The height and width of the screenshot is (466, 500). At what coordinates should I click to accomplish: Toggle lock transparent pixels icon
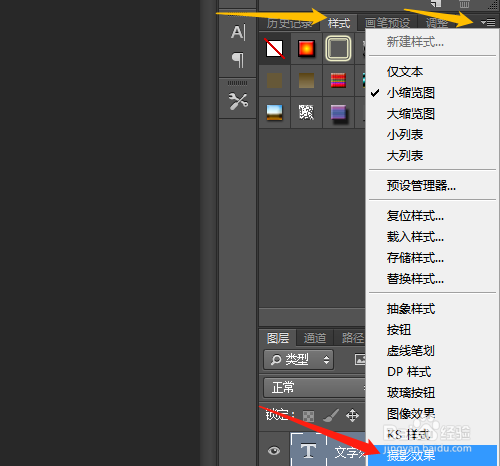click(308, 416)
